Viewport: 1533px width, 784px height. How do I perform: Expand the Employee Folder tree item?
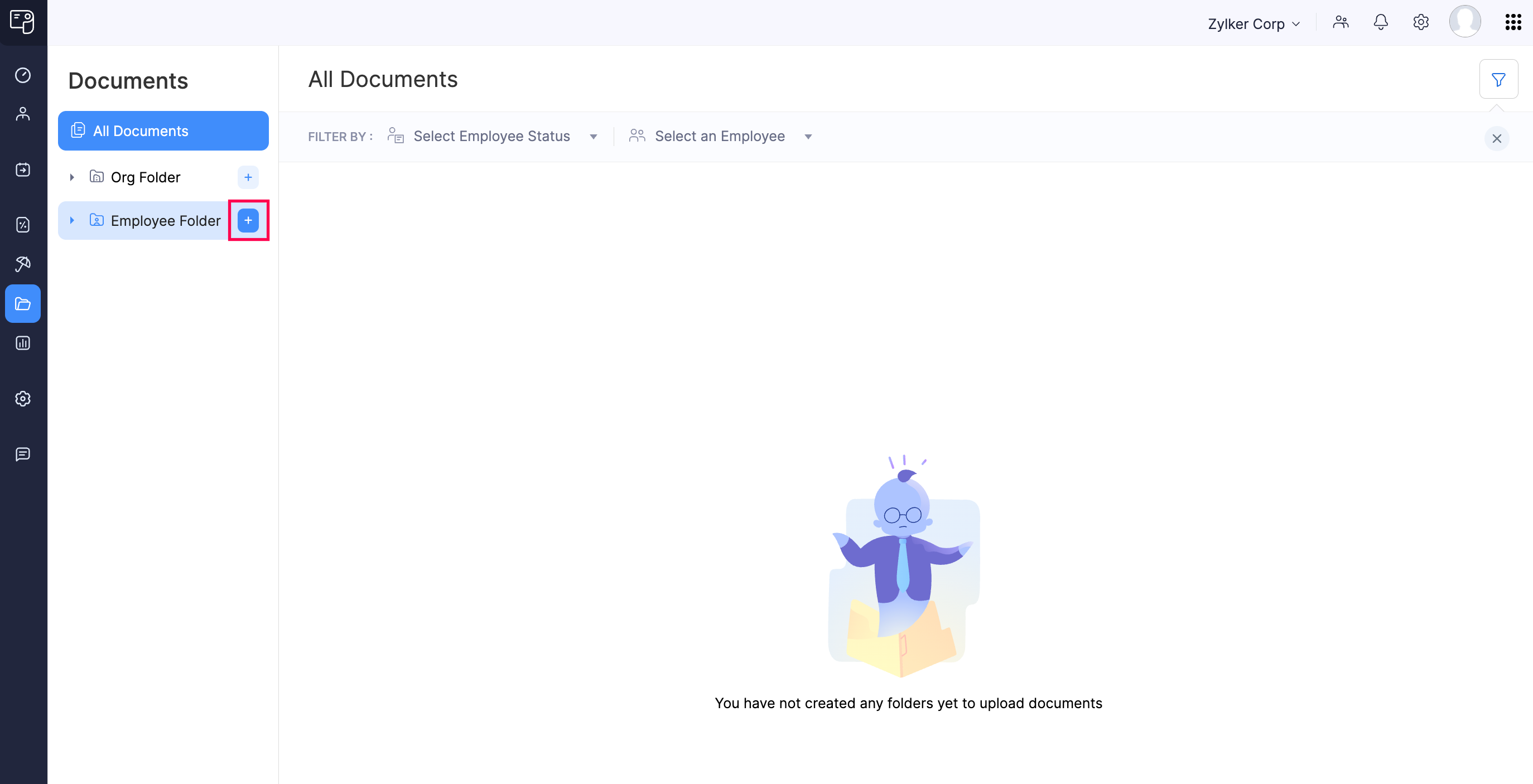point(72,221)
